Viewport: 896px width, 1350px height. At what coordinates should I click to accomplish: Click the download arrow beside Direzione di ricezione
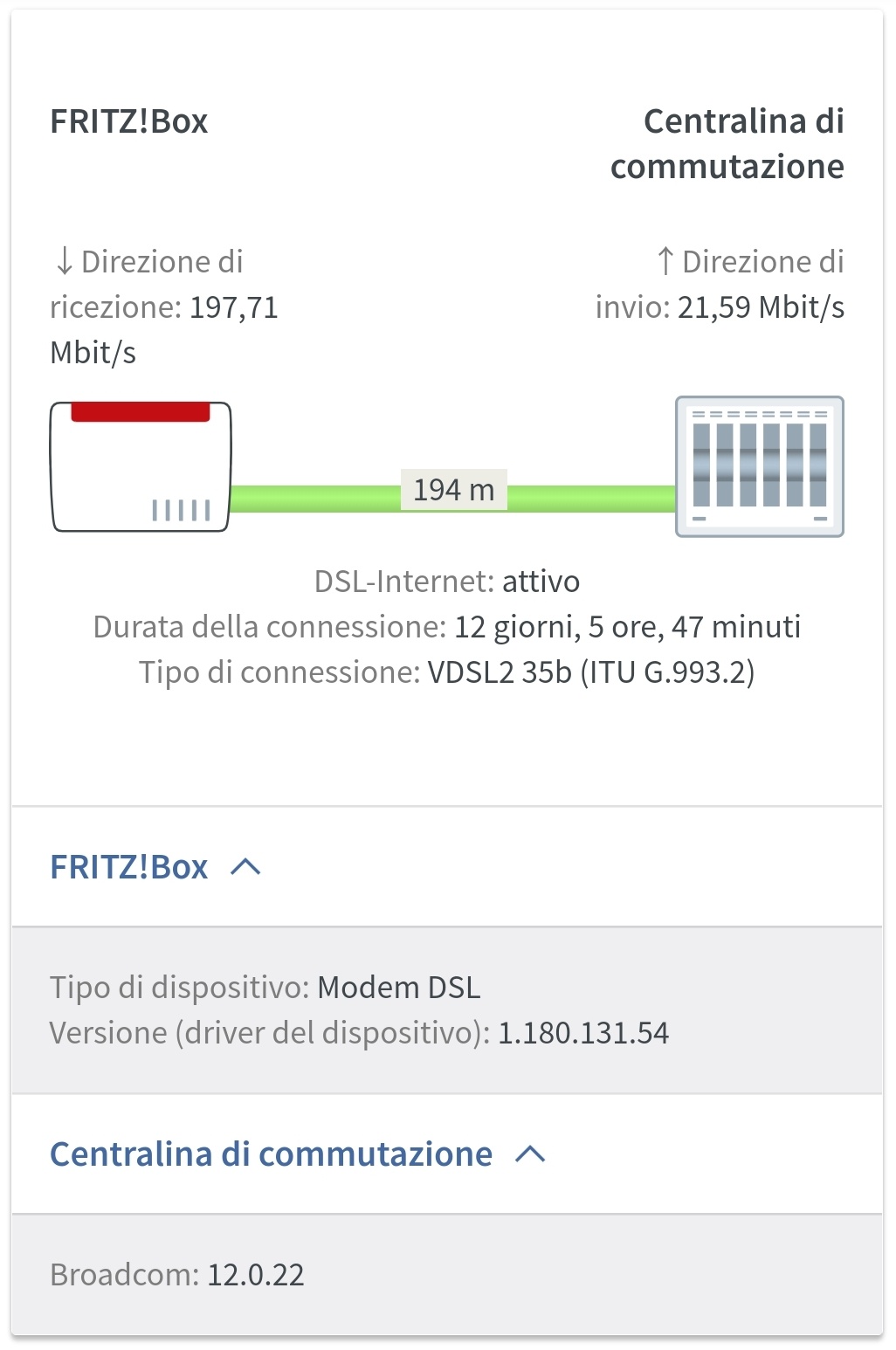click(x=64, y=260)
